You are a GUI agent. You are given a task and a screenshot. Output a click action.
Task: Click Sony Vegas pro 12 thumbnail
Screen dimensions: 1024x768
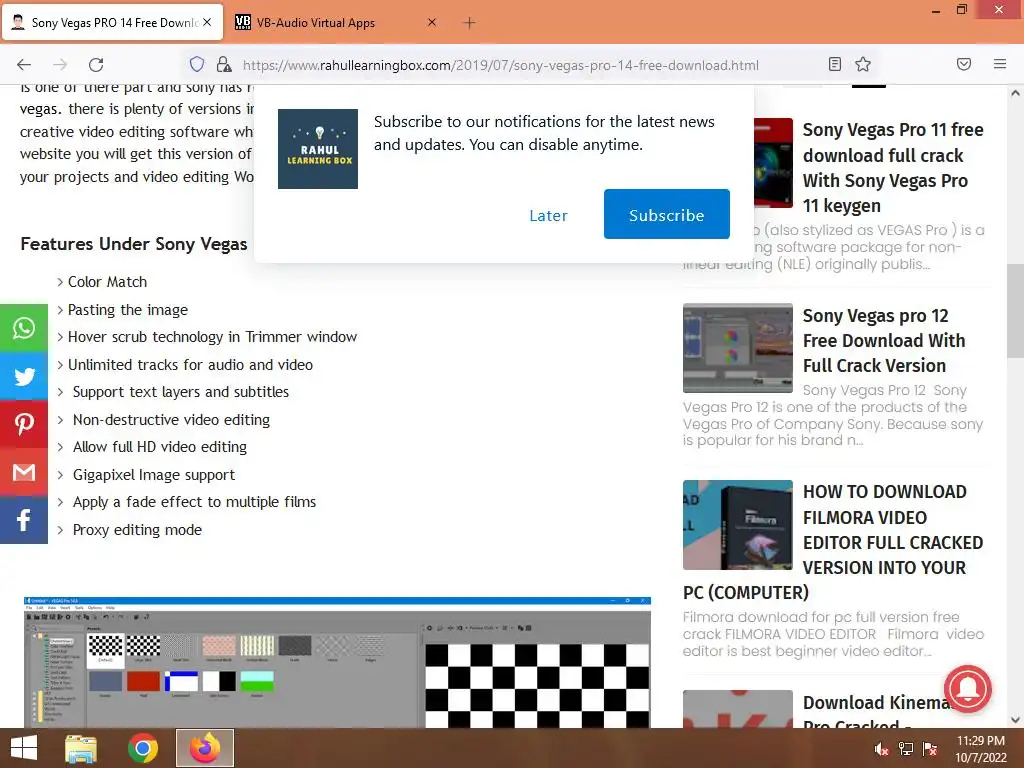point(738,348)
